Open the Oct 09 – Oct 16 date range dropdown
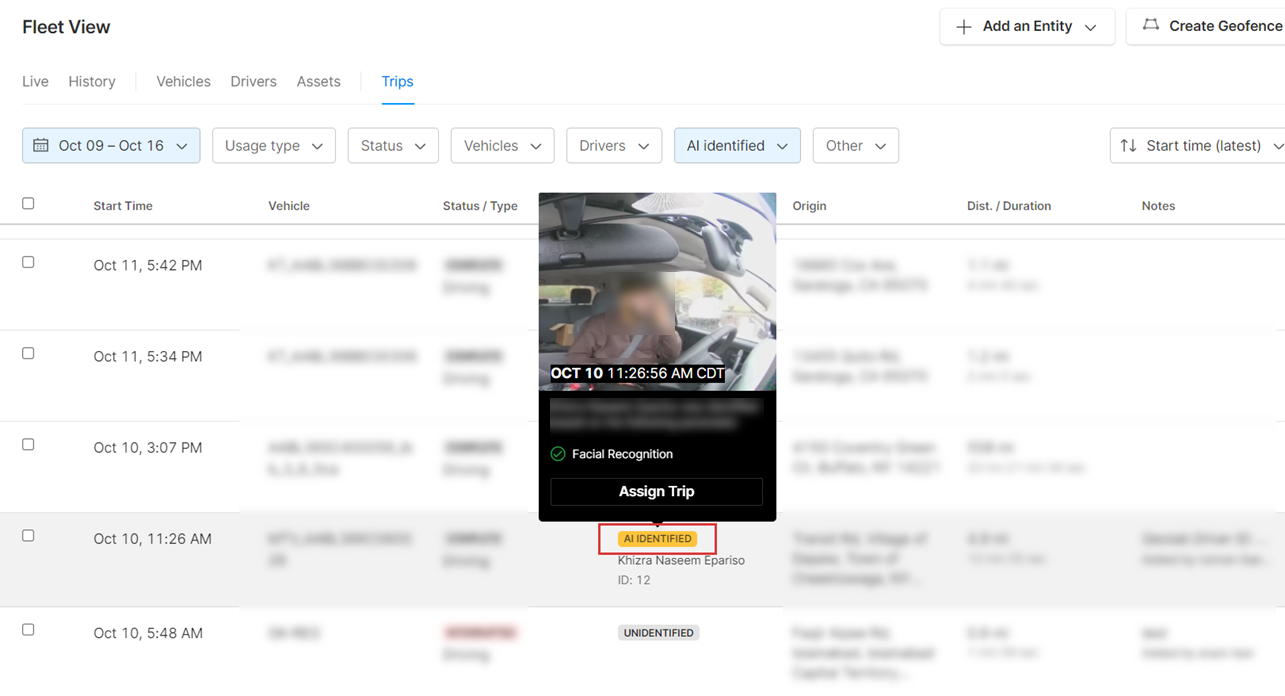Image resolution: width=1285 pixels, height=696 pixels. pos(111,146)
